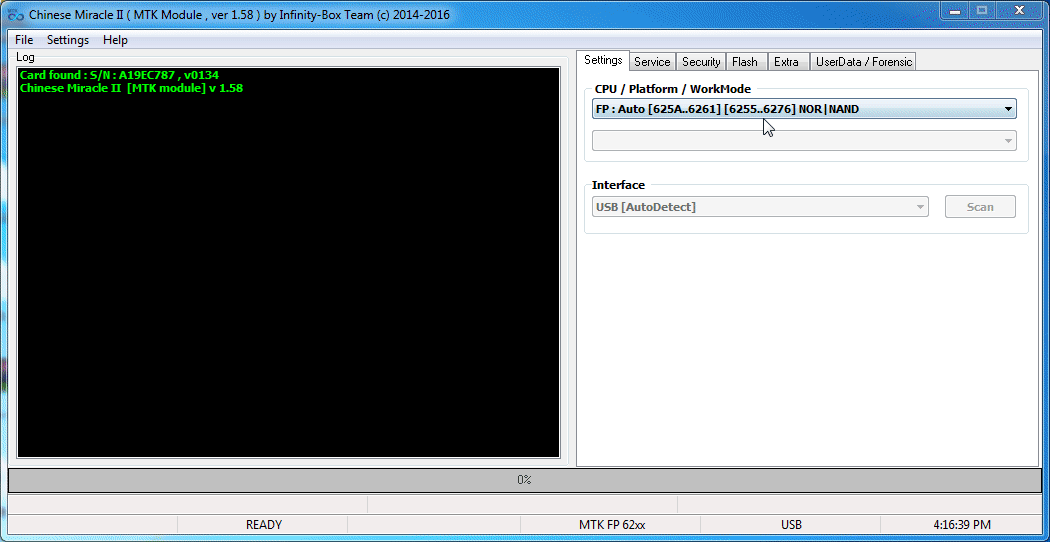Open the UserData / Forensic tab
Screen dimensions: 1050x542
click(x=863, y=62)
